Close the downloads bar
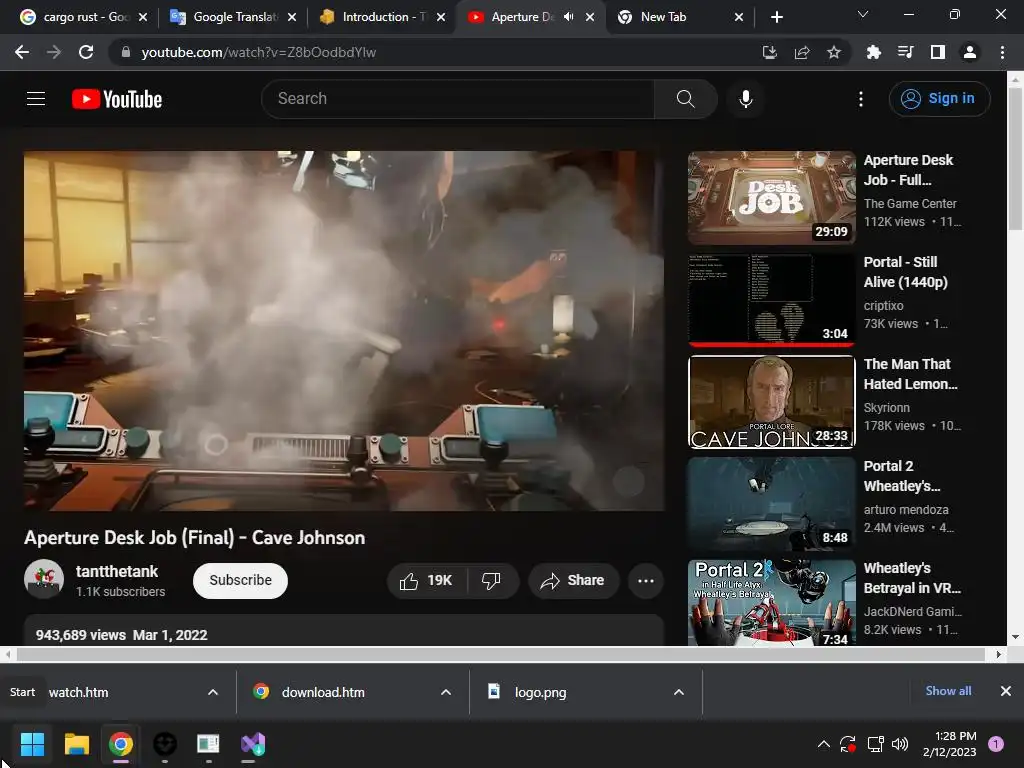The height and width of the screenshot is (768, 1024). (1006, 691)
